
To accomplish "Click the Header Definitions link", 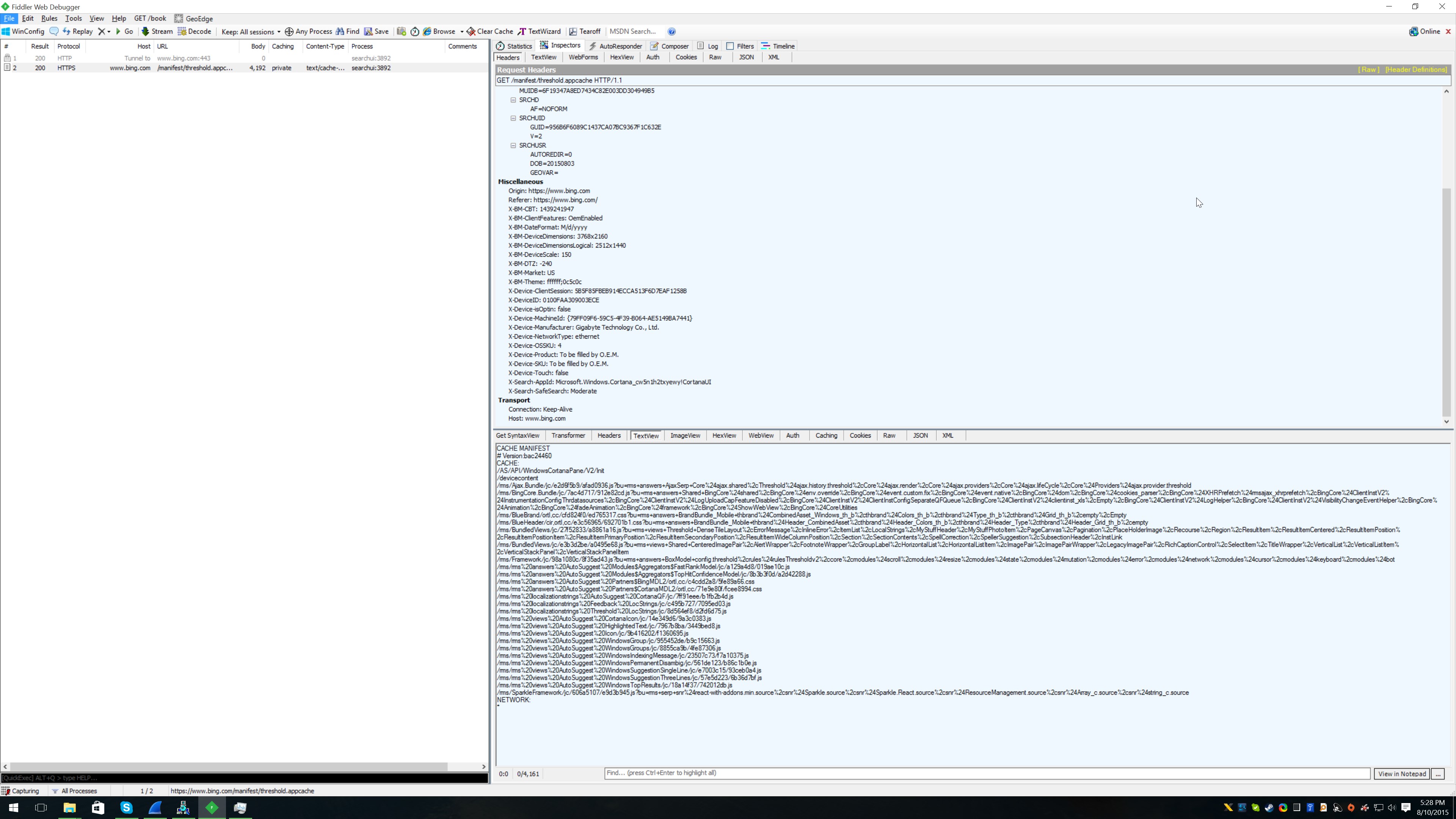I will point(1415,69).
